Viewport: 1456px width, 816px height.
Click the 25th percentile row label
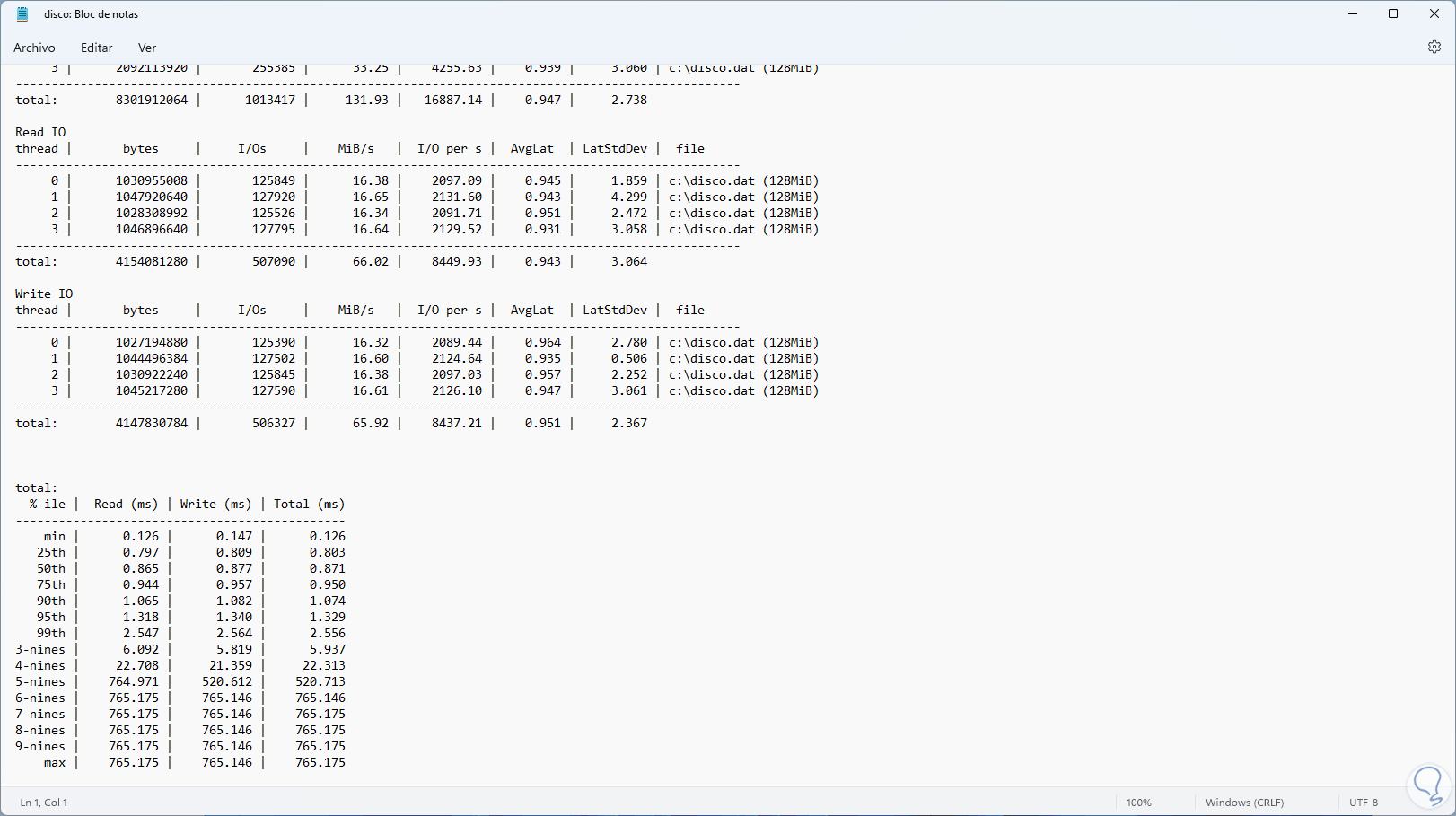point(51,552)
